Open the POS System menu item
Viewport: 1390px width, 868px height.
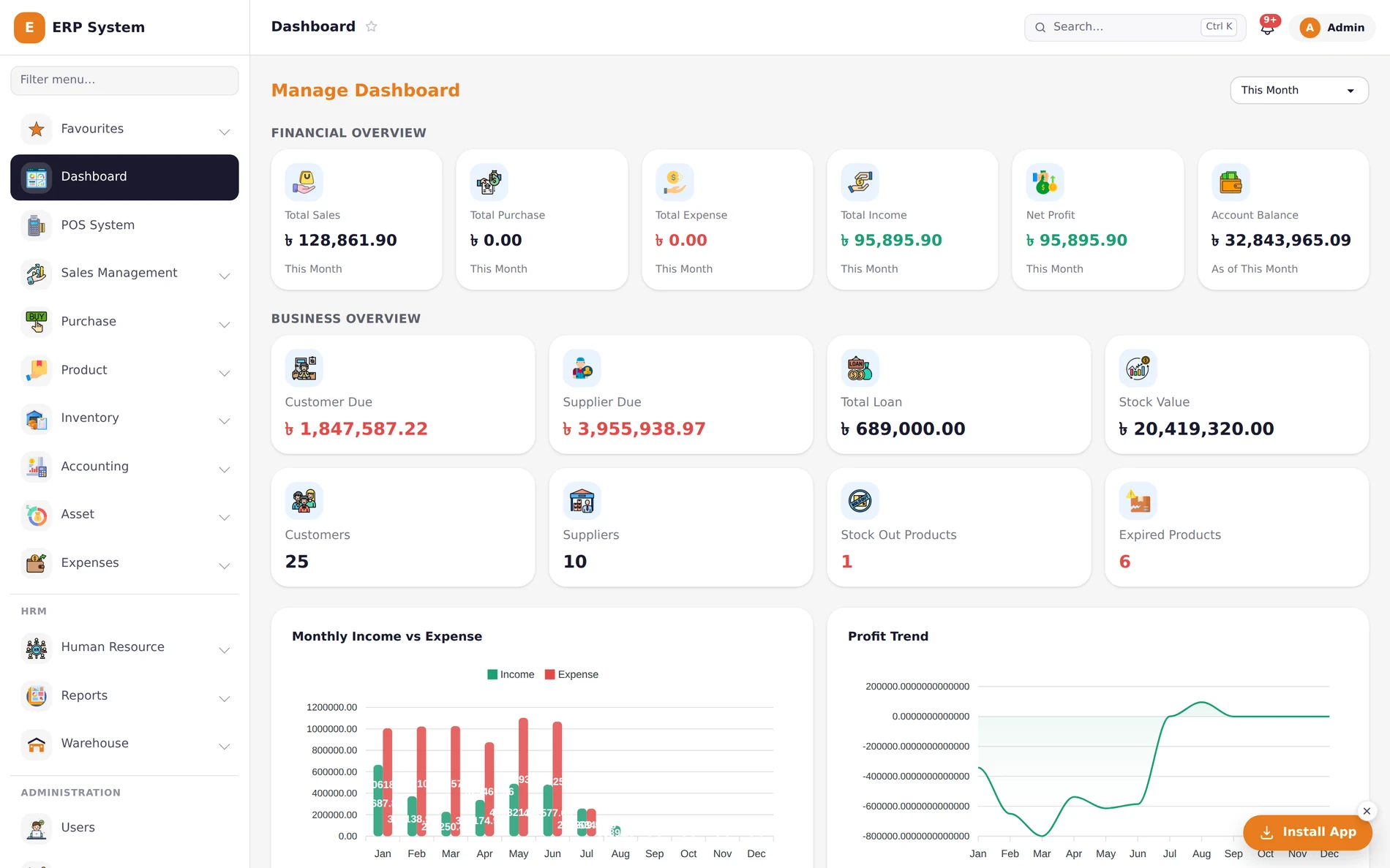pyautogui.click(x=124, y=225)
